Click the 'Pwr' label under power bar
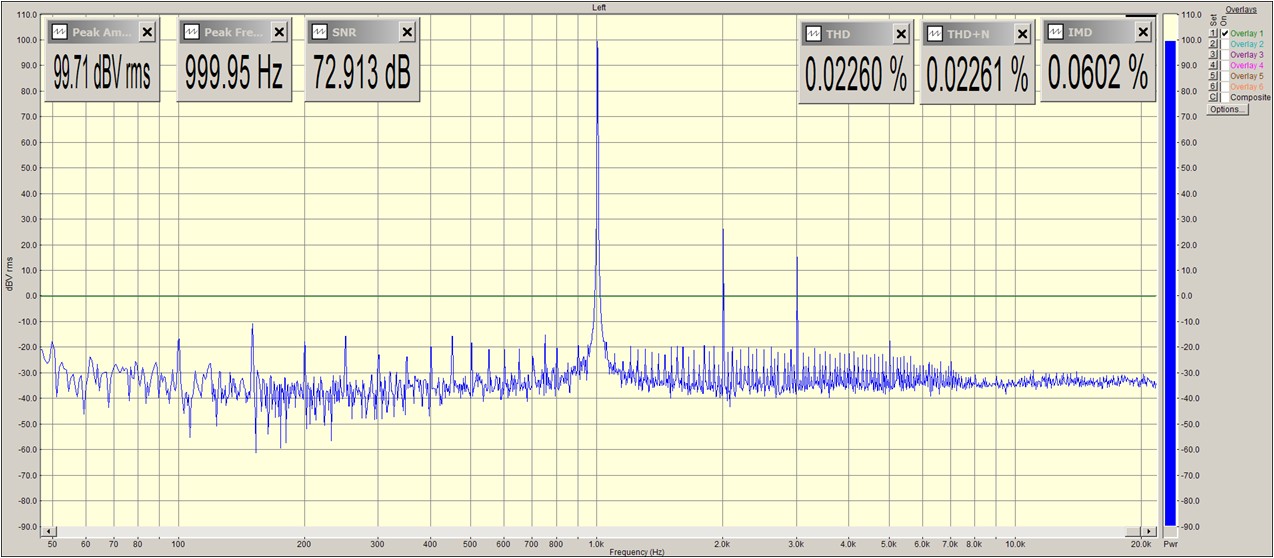Image resolution: width=1274 pixels, height=558 pixels. [1170, 543]
